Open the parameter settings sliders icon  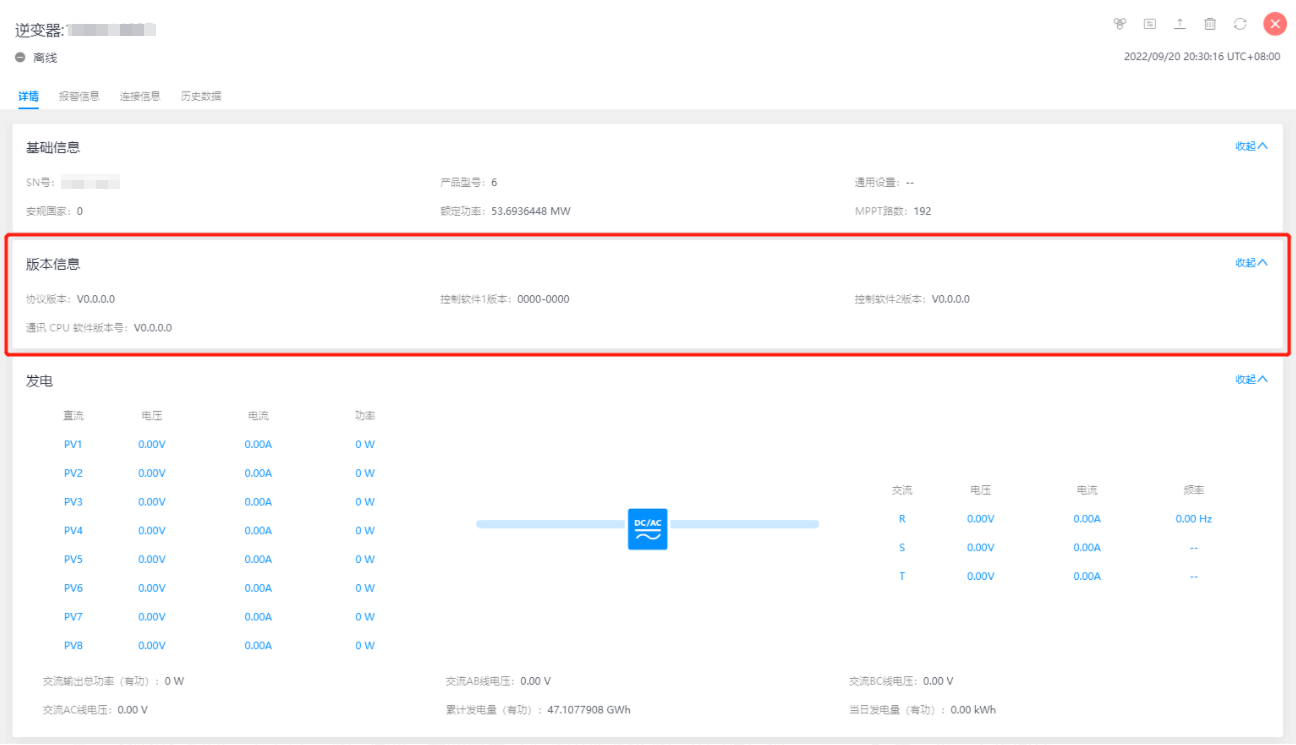coord(1150,24)
